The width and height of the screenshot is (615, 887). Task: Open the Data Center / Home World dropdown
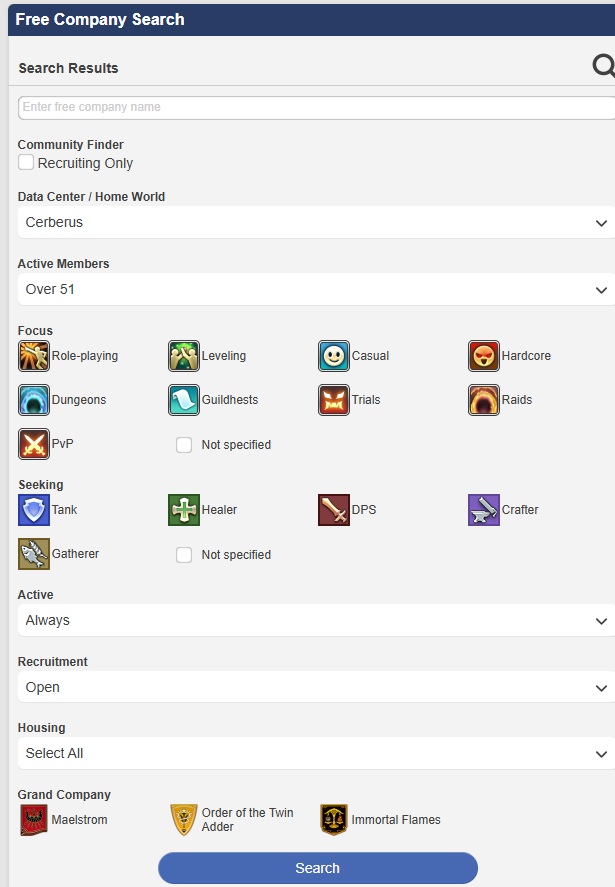point(316,222)
